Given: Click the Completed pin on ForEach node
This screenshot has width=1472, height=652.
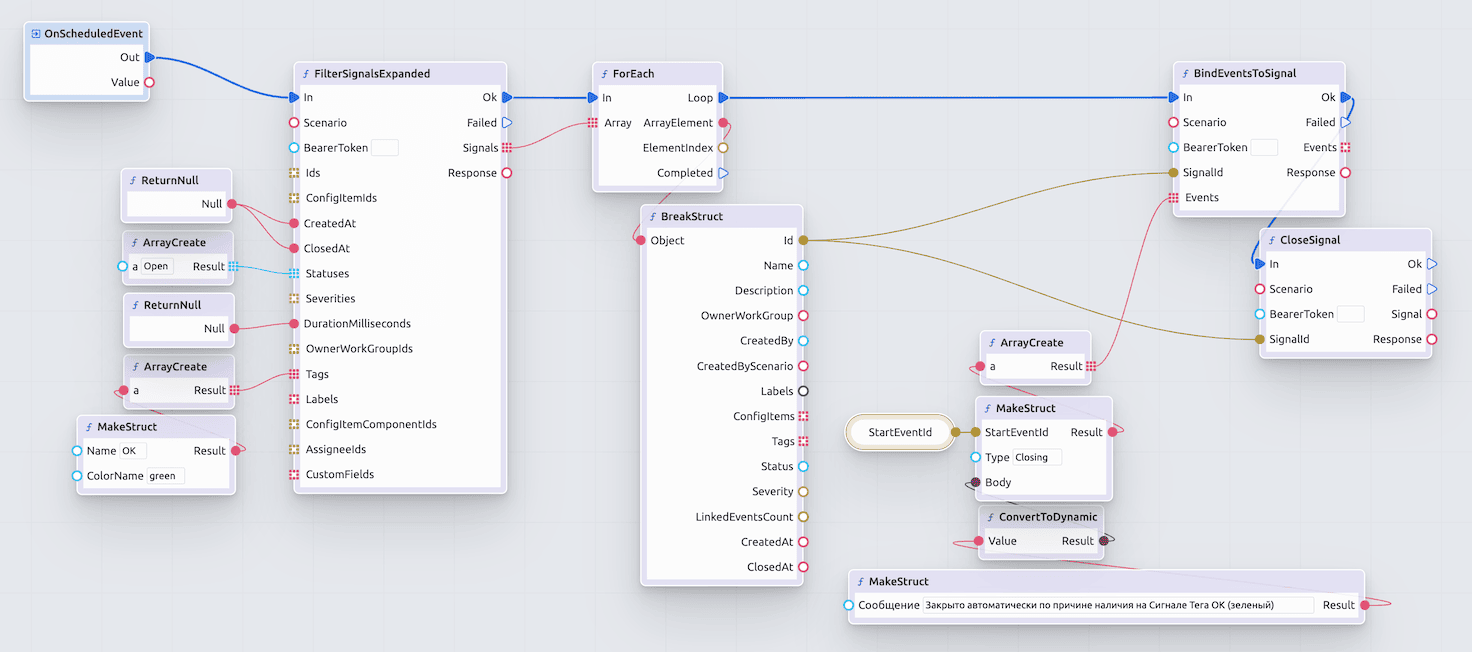Looking at the screenshot, I should coord(723,173).
